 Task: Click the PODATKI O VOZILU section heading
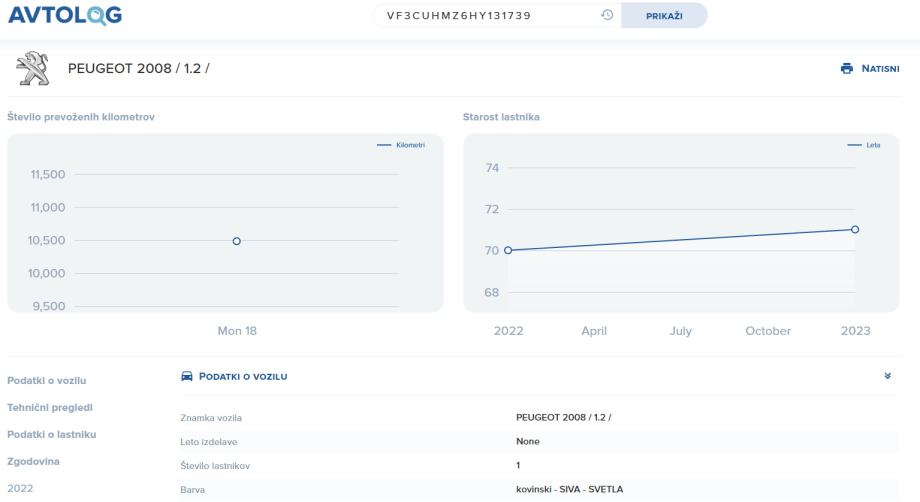[243, 376]
